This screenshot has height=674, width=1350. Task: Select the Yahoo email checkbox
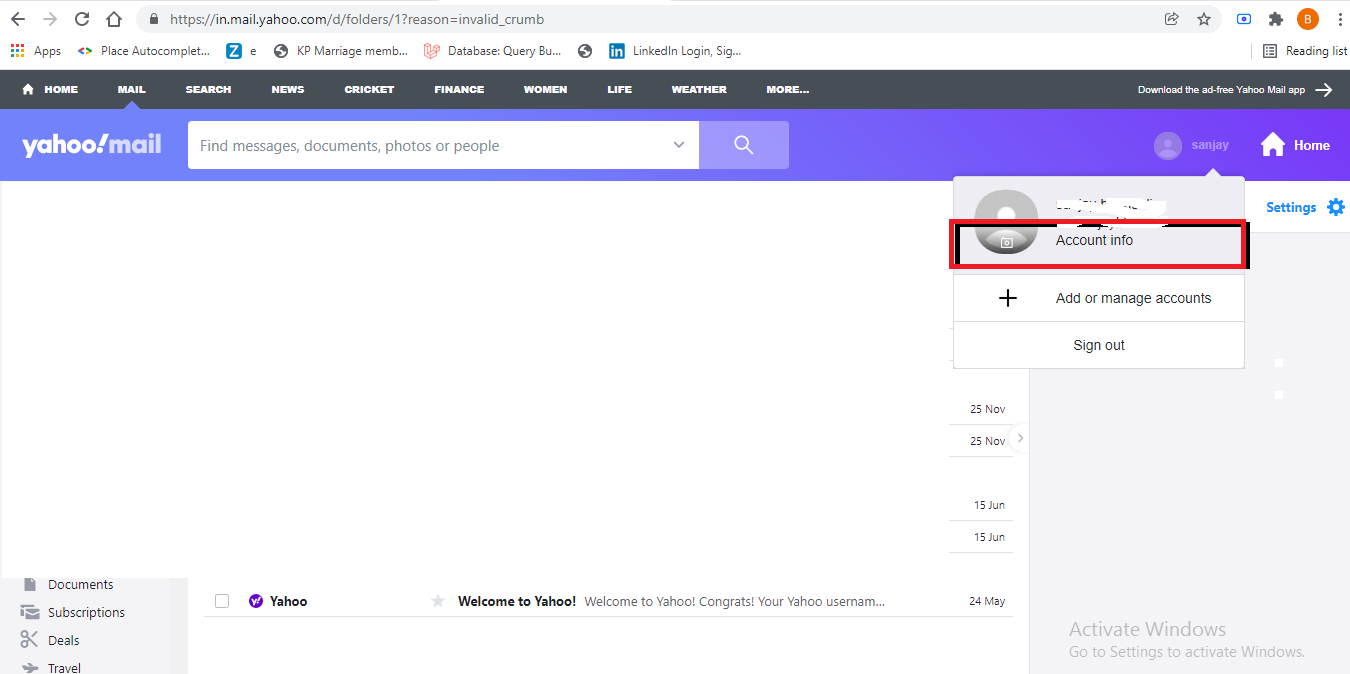click(x=222, y=601)
